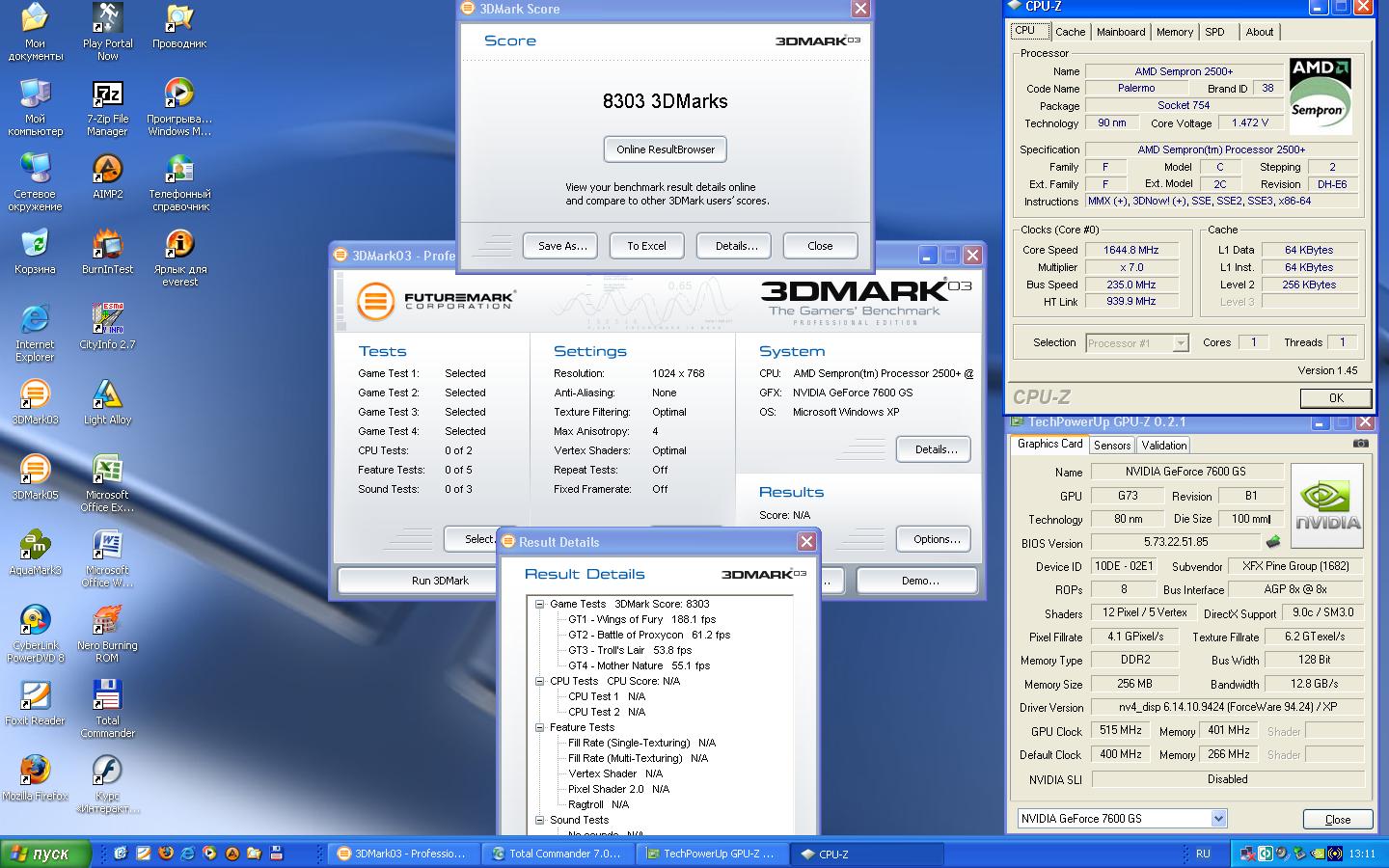This screenshot has width=1389, height=868.
Task: Launch 3DMark03 desktop shortcut
Action: 35,402
